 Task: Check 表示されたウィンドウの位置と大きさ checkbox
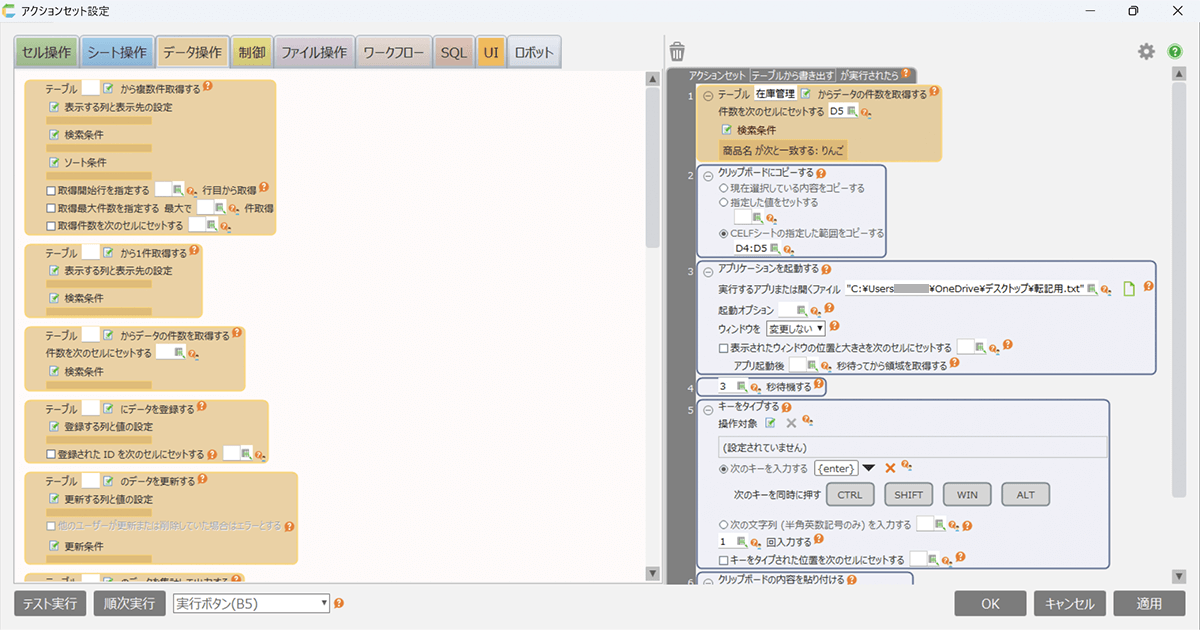pyautogui.click(x=724, y=347)
